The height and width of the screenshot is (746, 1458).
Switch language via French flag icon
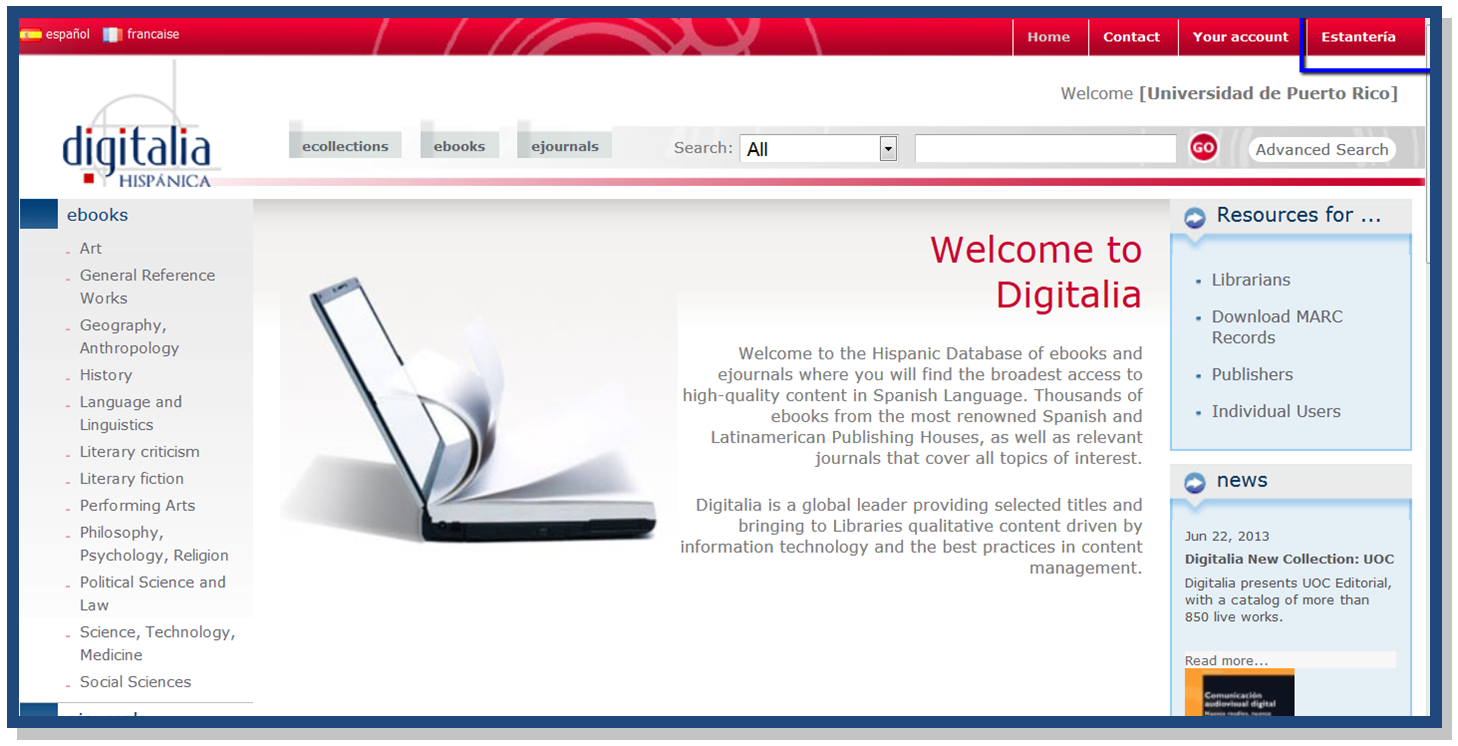pos(112,34)
